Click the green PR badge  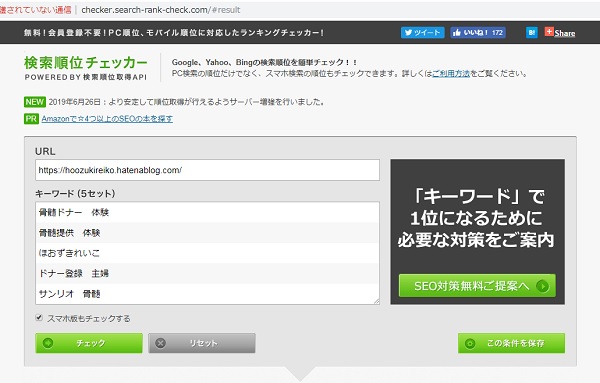click(31, 119)
